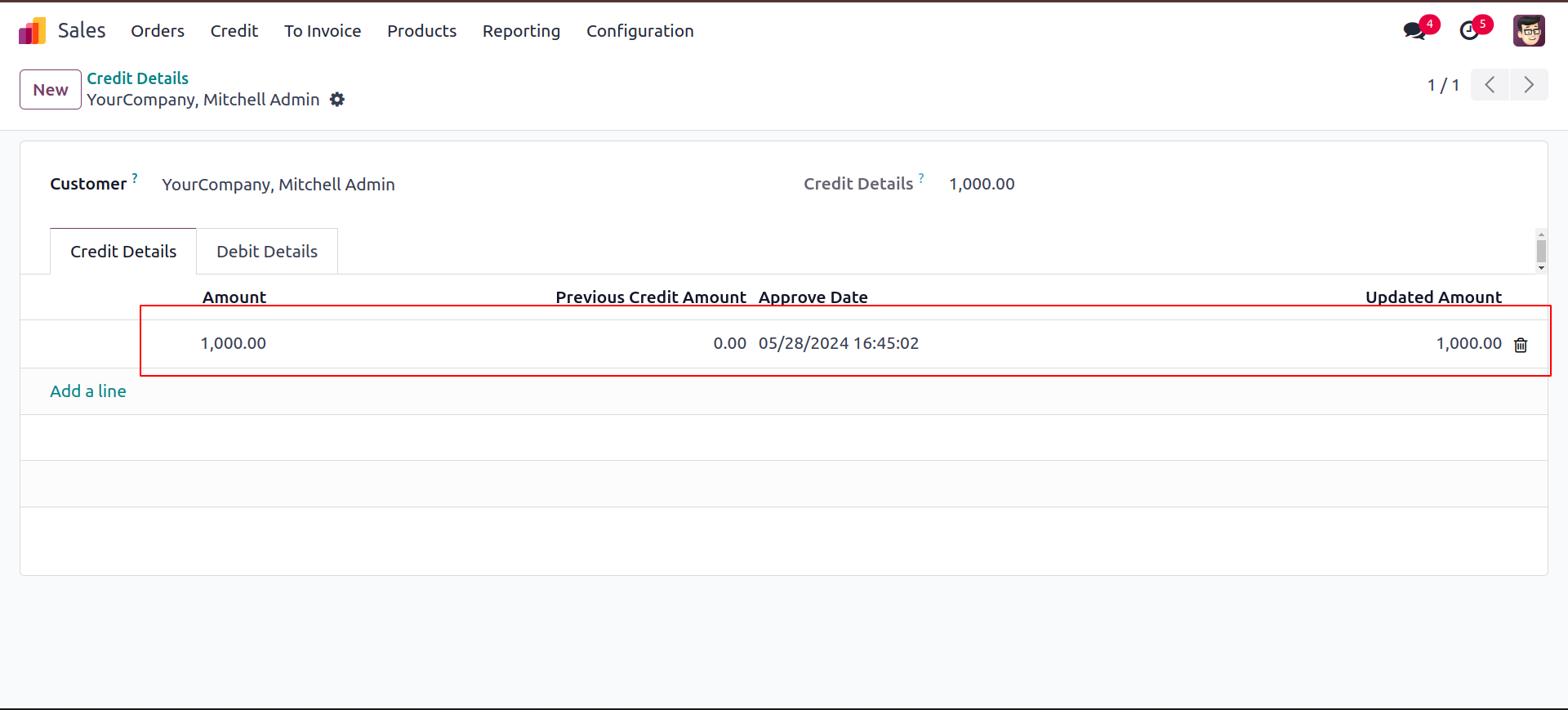
Task: Open the activities clock icon
Action: point(1469,31)
